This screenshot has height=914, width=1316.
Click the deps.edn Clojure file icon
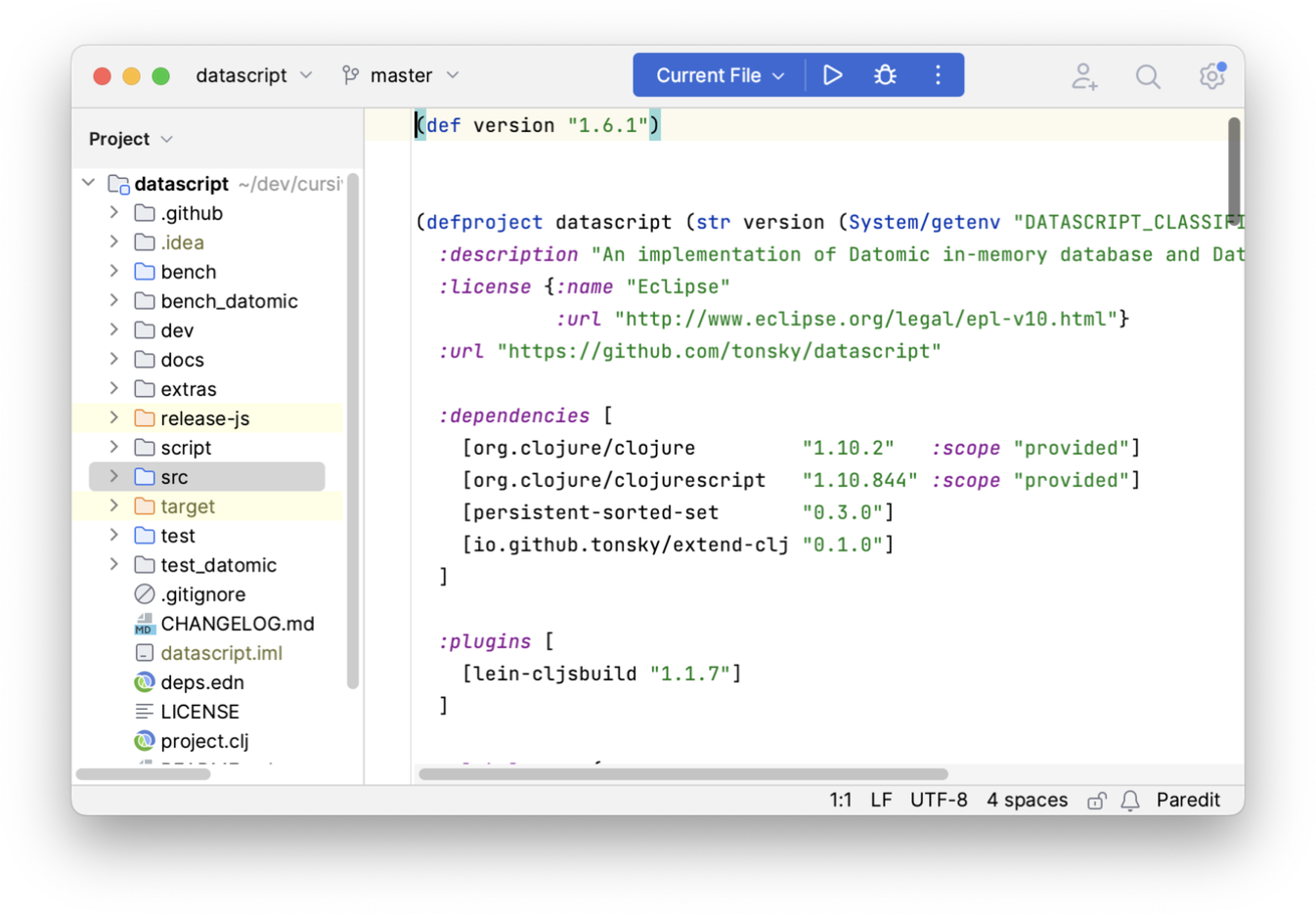pos(145,682)
